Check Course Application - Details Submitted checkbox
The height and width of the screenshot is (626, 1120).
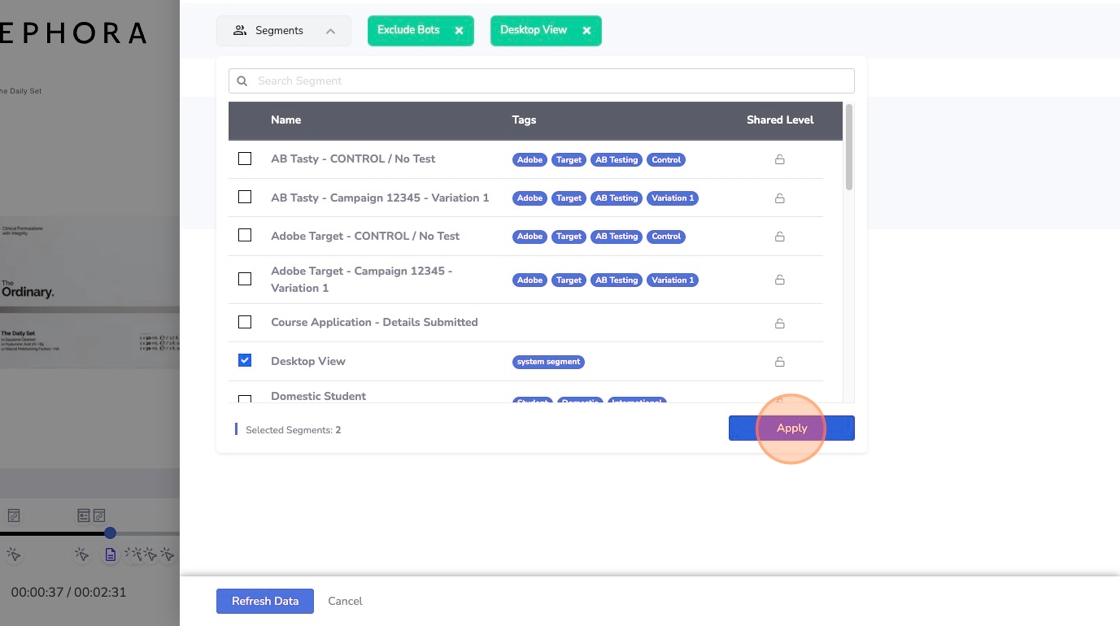tap(245, 322)
